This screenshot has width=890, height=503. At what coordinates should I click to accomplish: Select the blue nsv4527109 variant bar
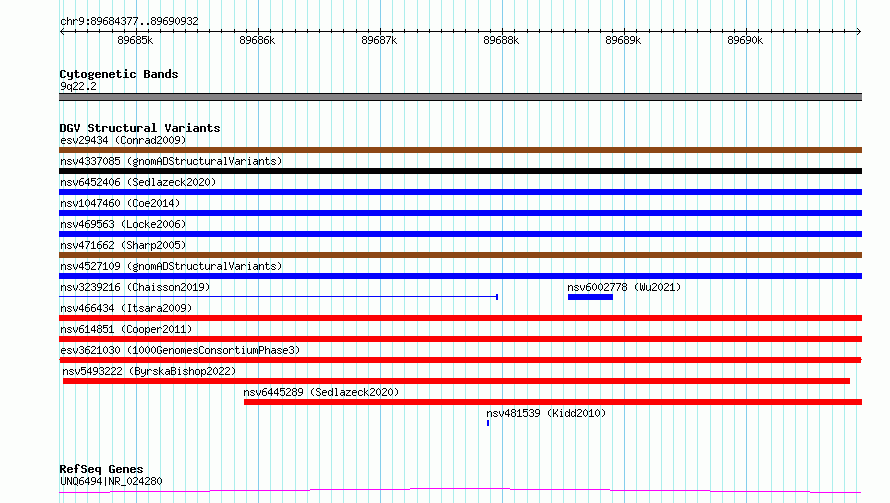tap(460, 276)
